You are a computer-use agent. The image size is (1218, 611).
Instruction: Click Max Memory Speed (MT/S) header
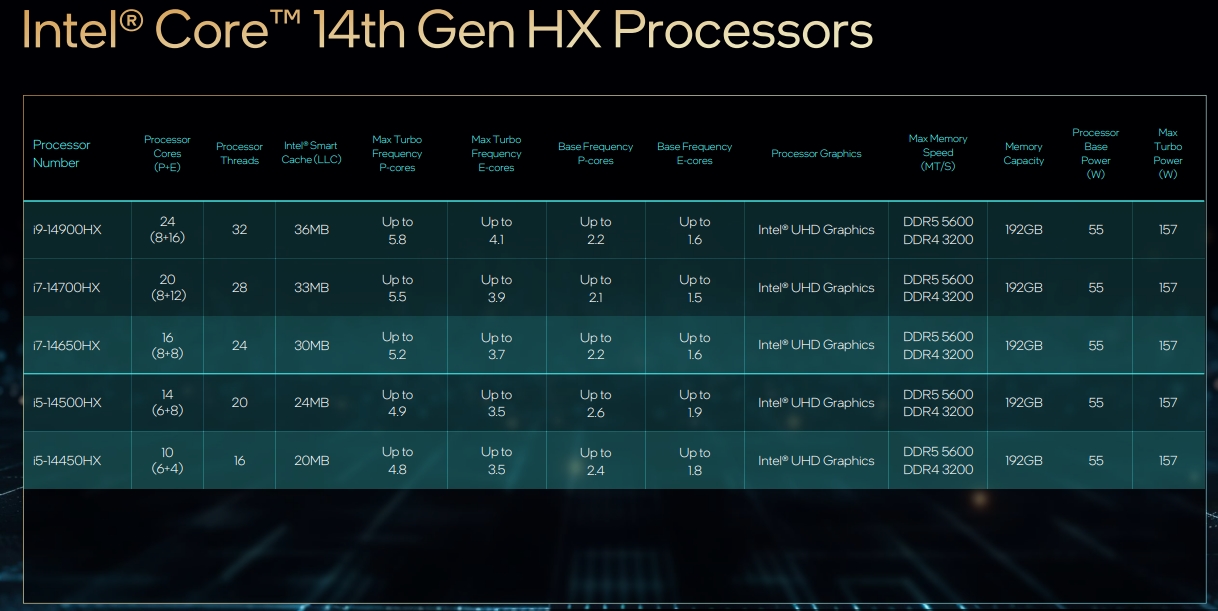click(x=938, y=153)
